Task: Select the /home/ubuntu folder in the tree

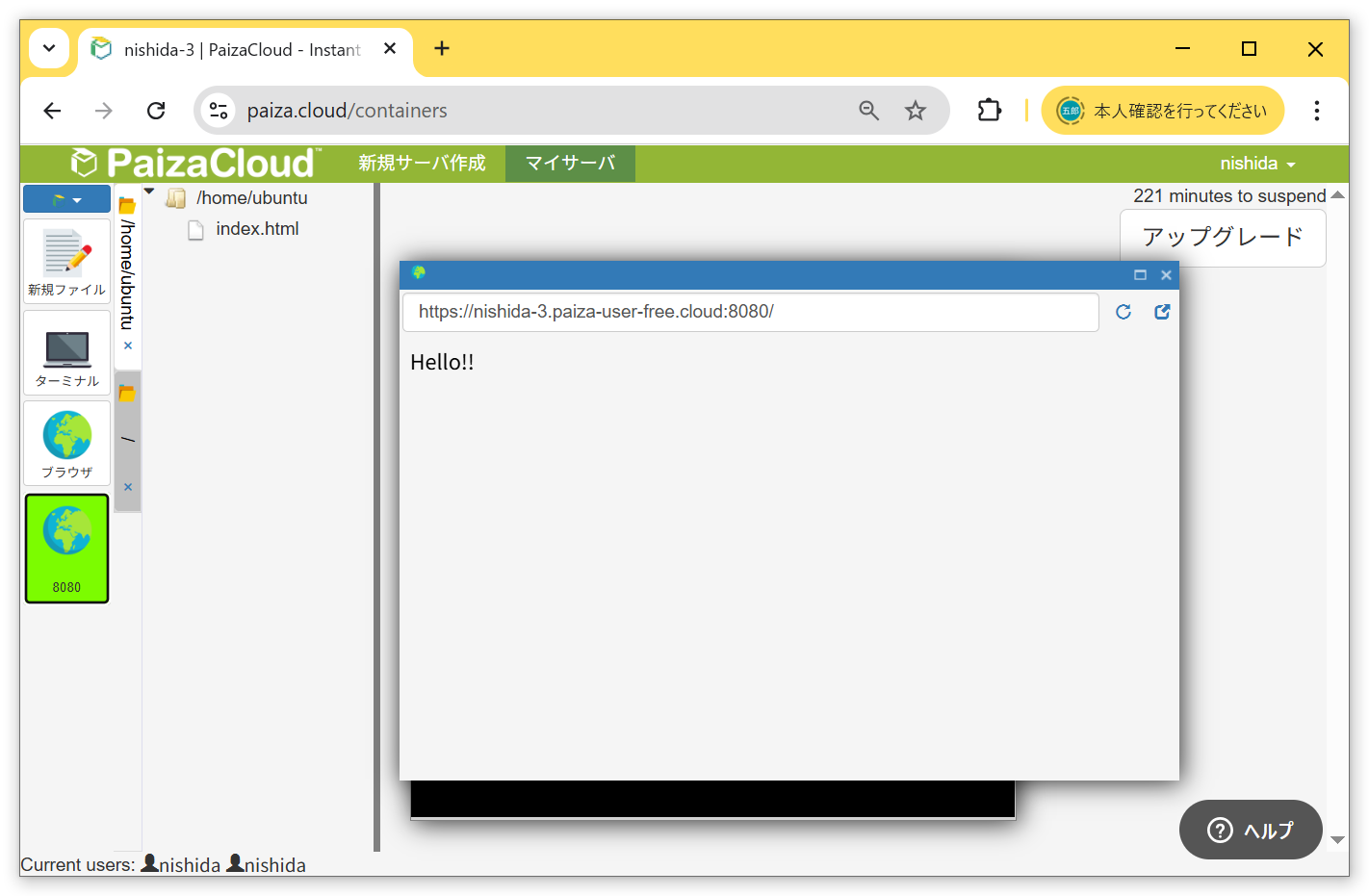Action: click(251, 198)
